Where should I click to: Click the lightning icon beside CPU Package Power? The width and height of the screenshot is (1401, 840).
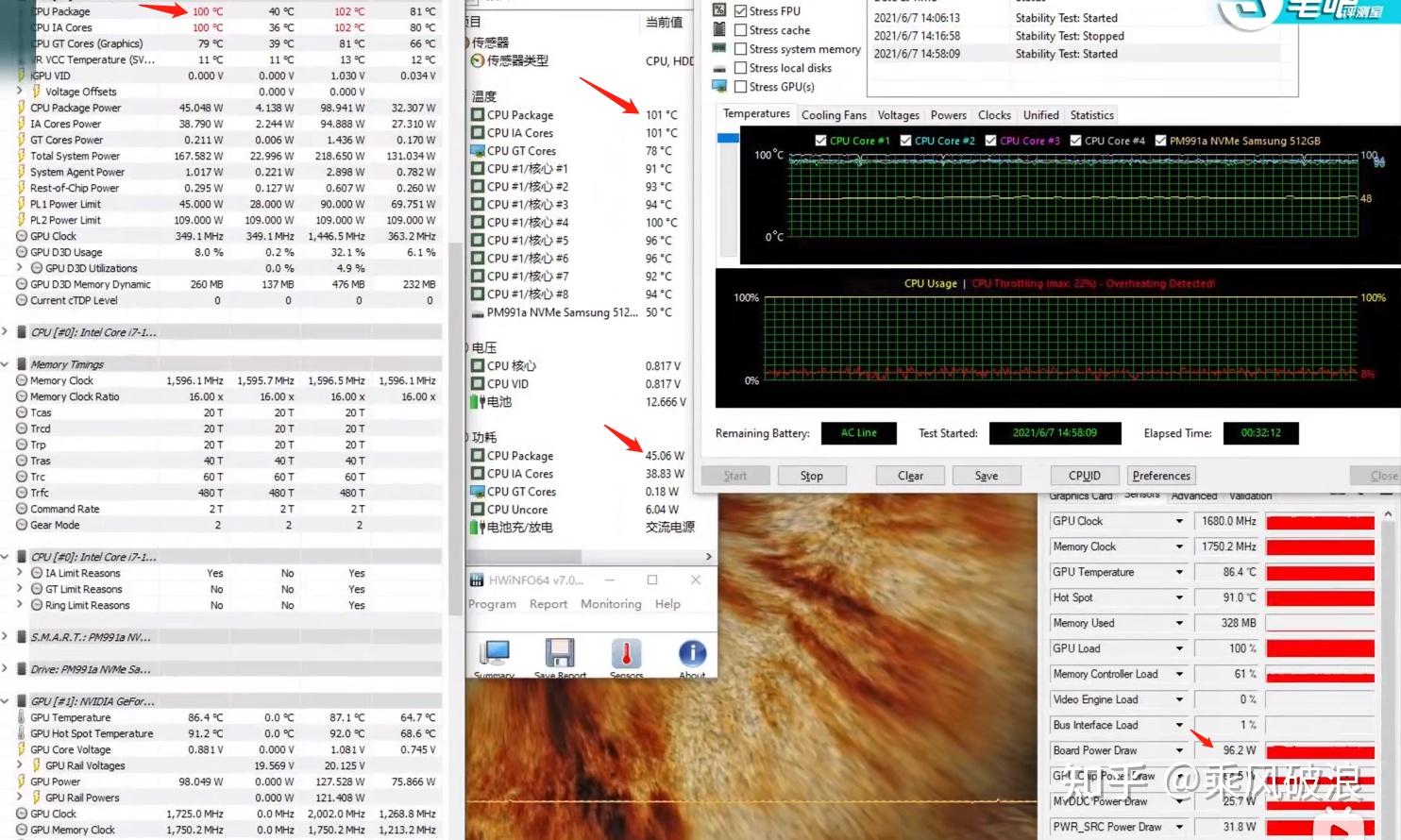click(21, 108)
